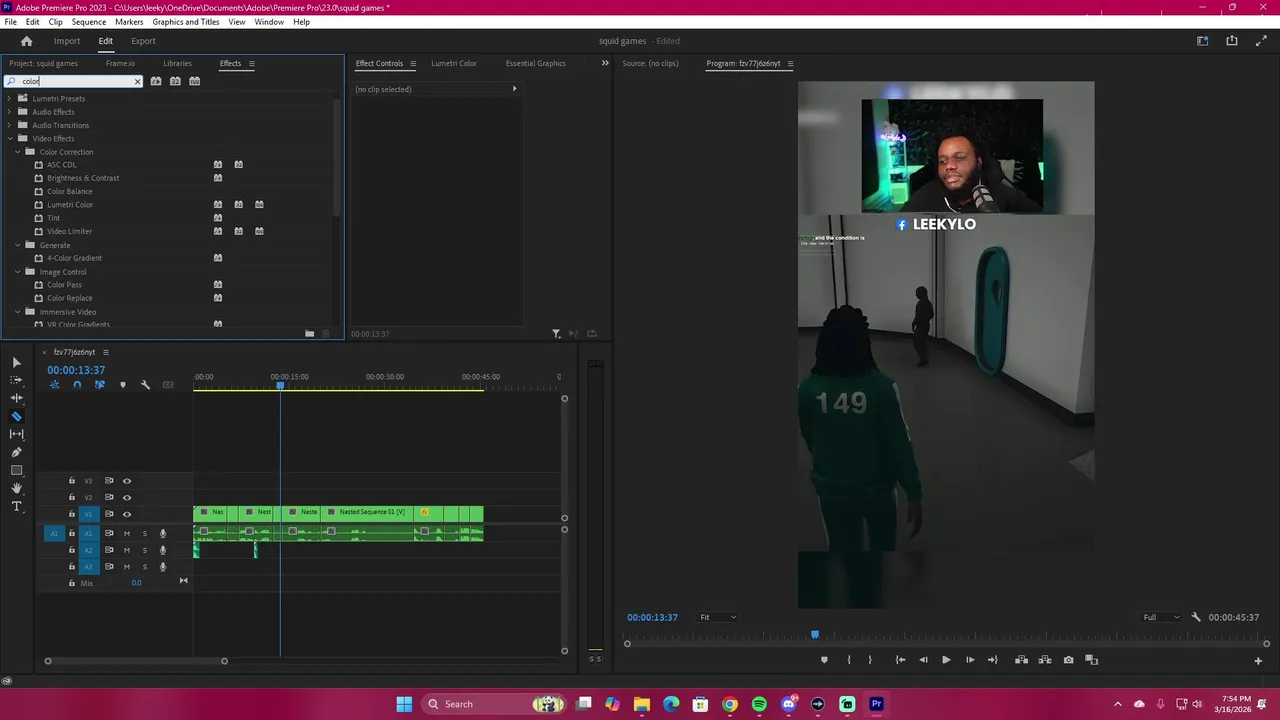
Task: Click Mark In button in Program monitor
Action: coord(849,660)
